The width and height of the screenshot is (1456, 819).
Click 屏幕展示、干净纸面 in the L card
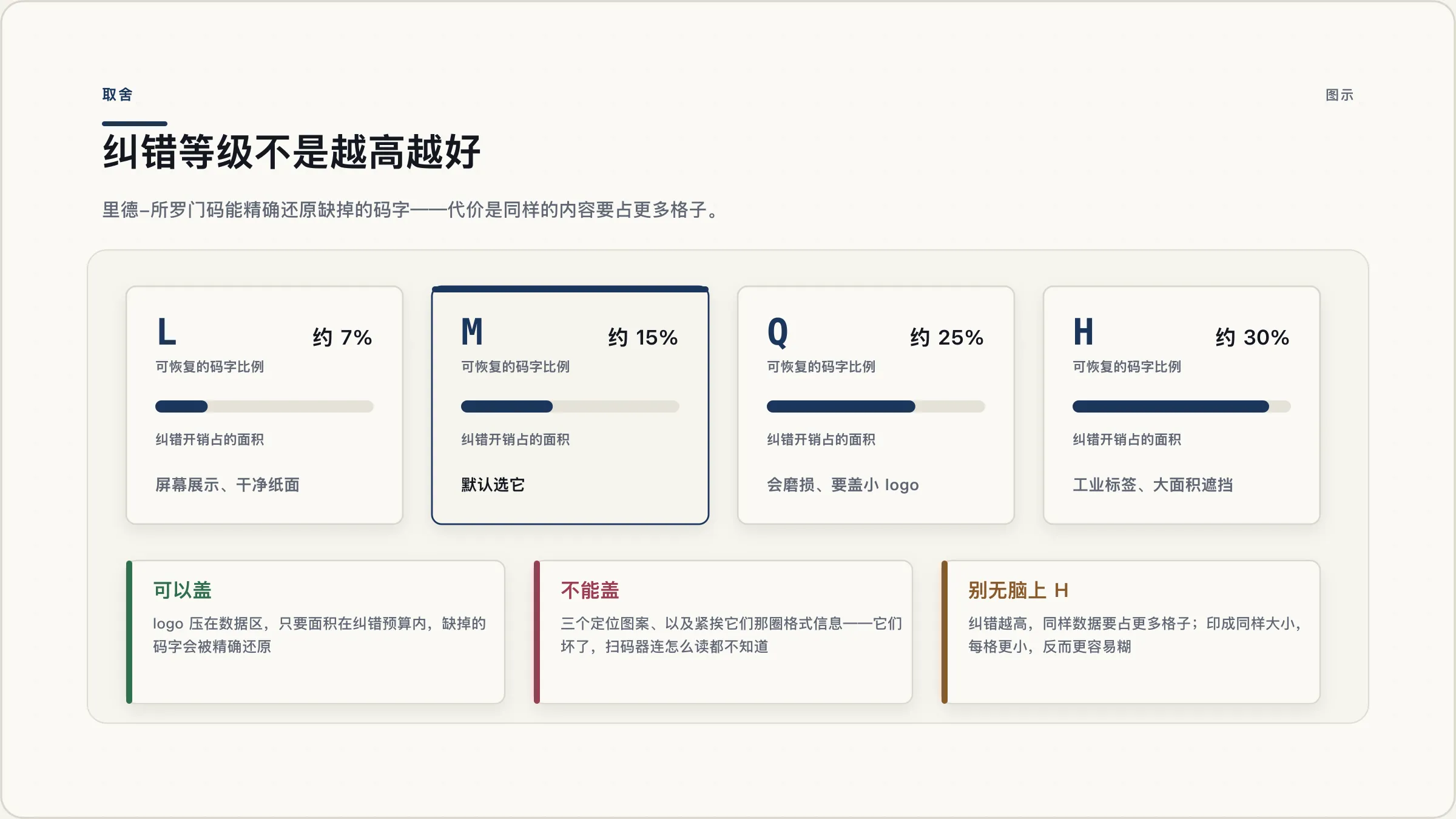(x=227, y=485)
